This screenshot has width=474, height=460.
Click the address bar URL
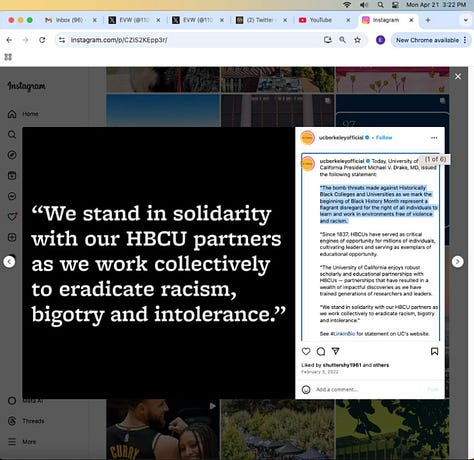(119, 40)
